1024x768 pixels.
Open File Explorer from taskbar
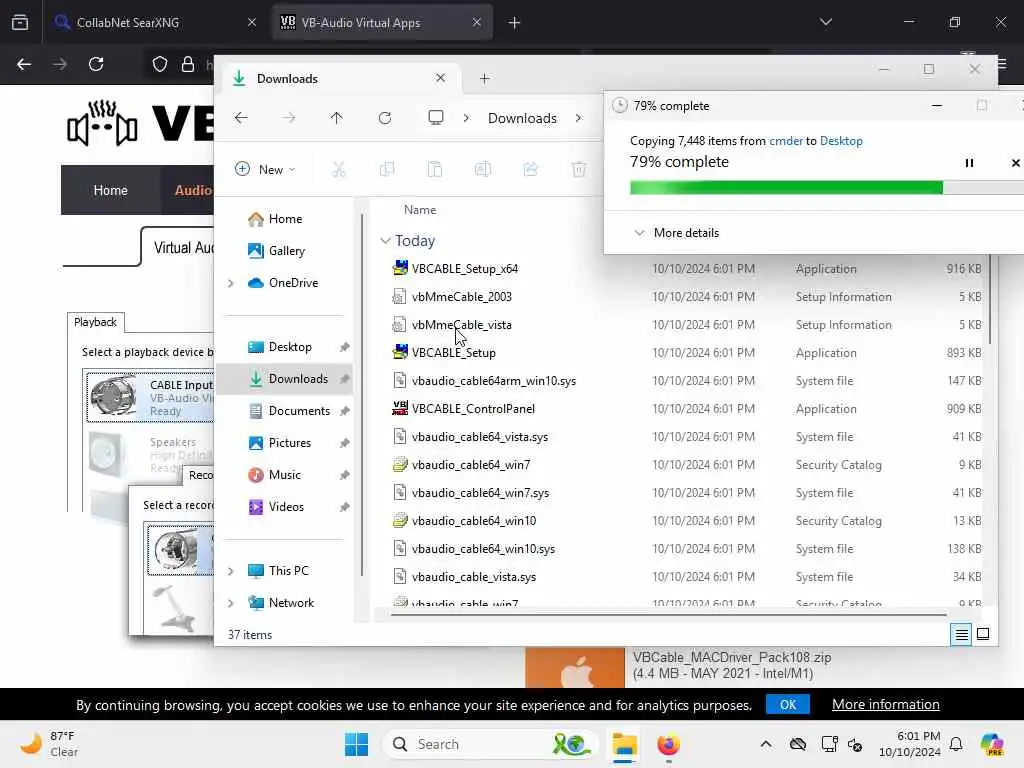[624, 744]
